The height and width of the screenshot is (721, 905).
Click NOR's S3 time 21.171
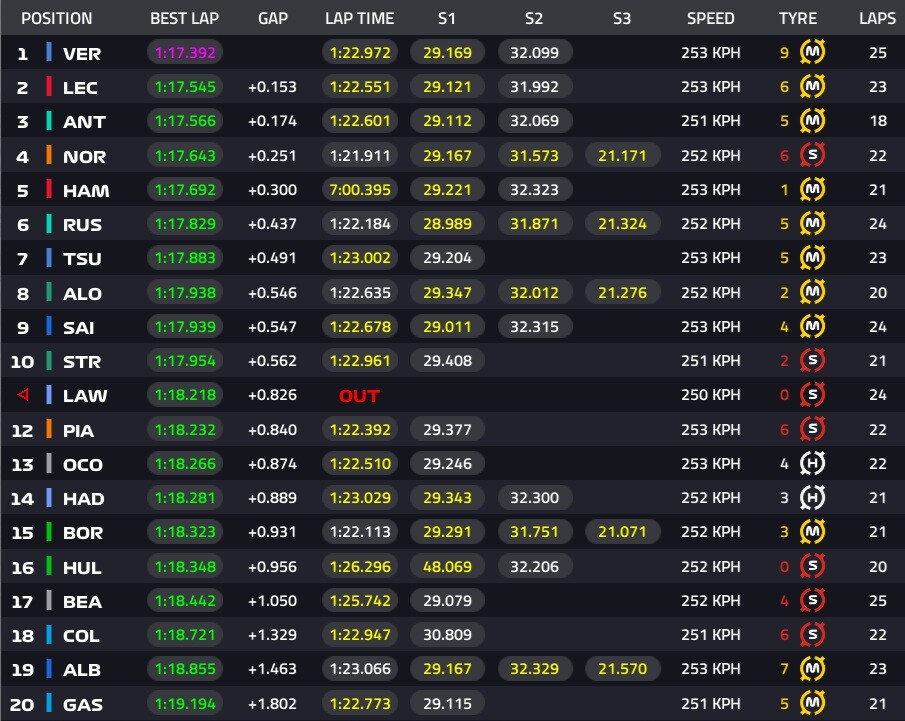[622, 155]
